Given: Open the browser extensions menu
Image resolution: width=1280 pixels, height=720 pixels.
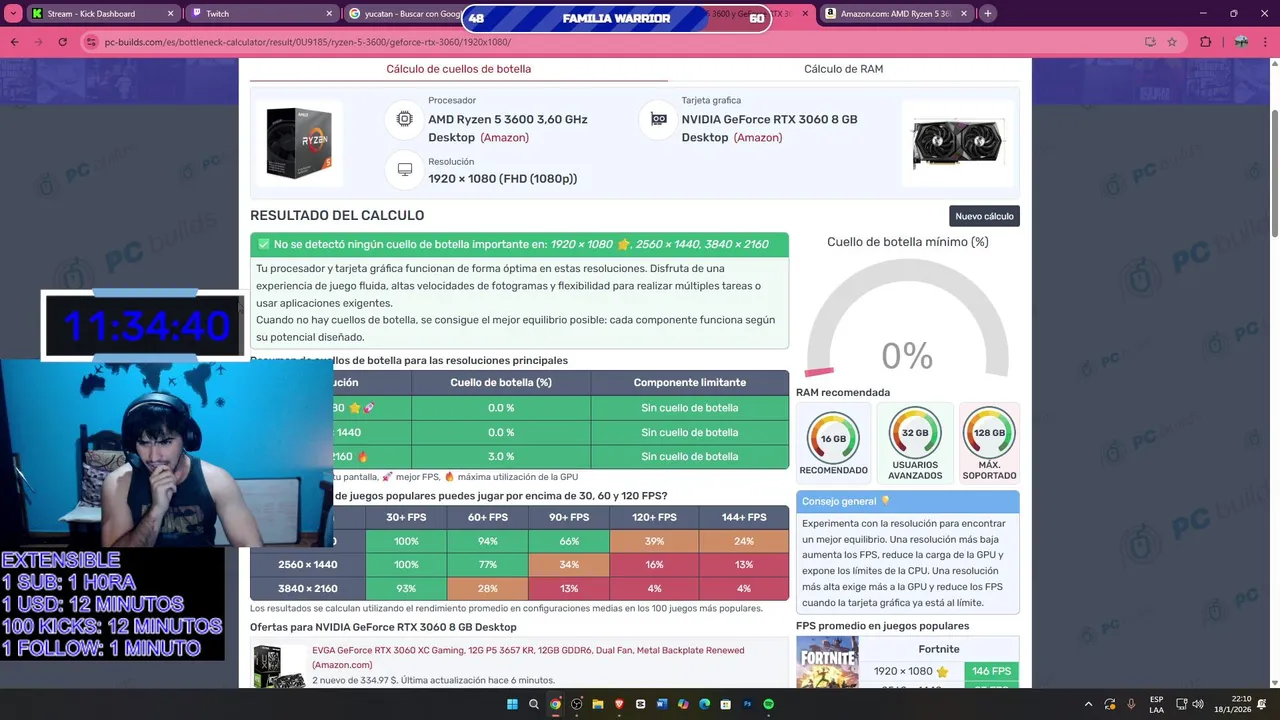Looking at the screenshot, I should pos(1205,42).
